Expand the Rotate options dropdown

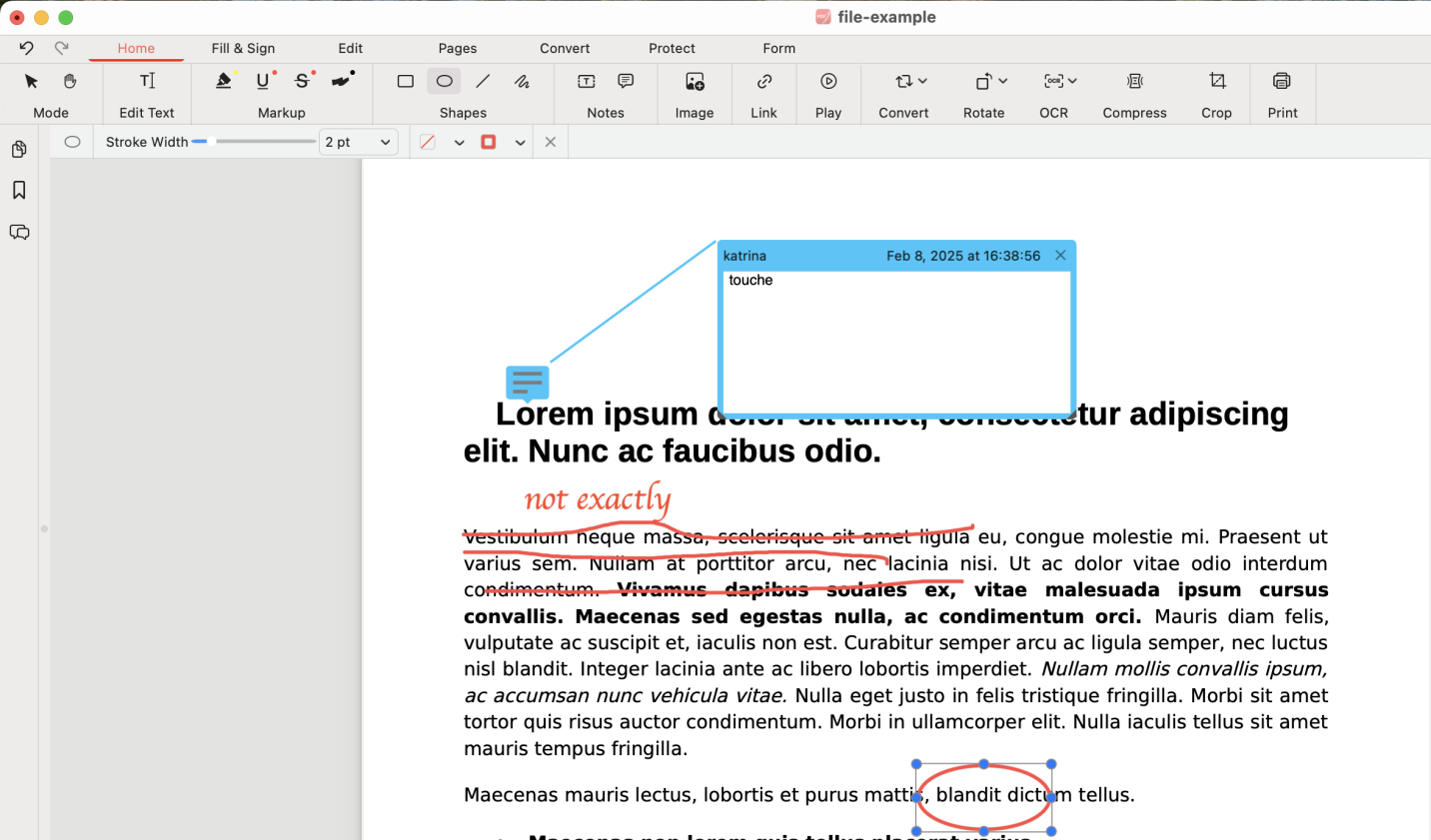coord(1002,81)
